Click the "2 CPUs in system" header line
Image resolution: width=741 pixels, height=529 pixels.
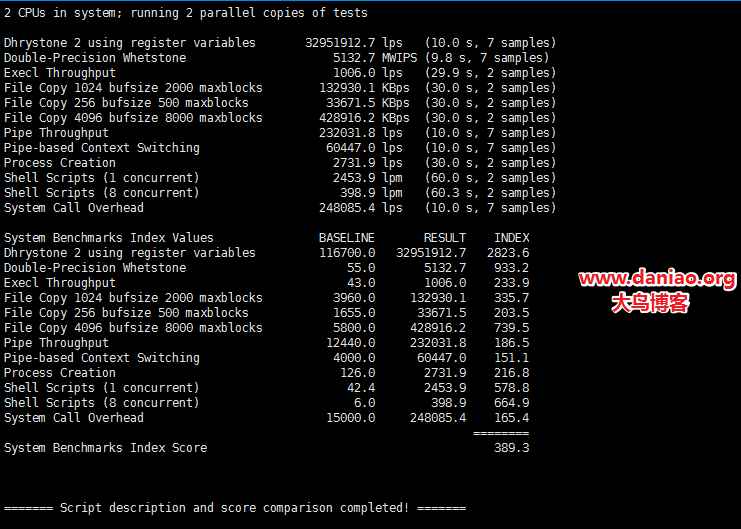click(186, 13)
